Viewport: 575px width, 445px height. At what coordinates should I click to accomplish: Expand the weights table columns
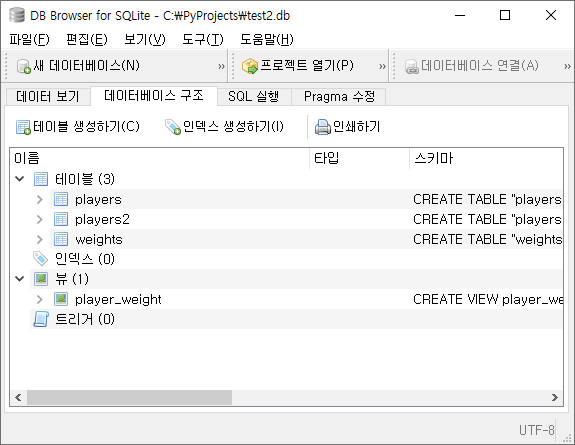[40, 239]
